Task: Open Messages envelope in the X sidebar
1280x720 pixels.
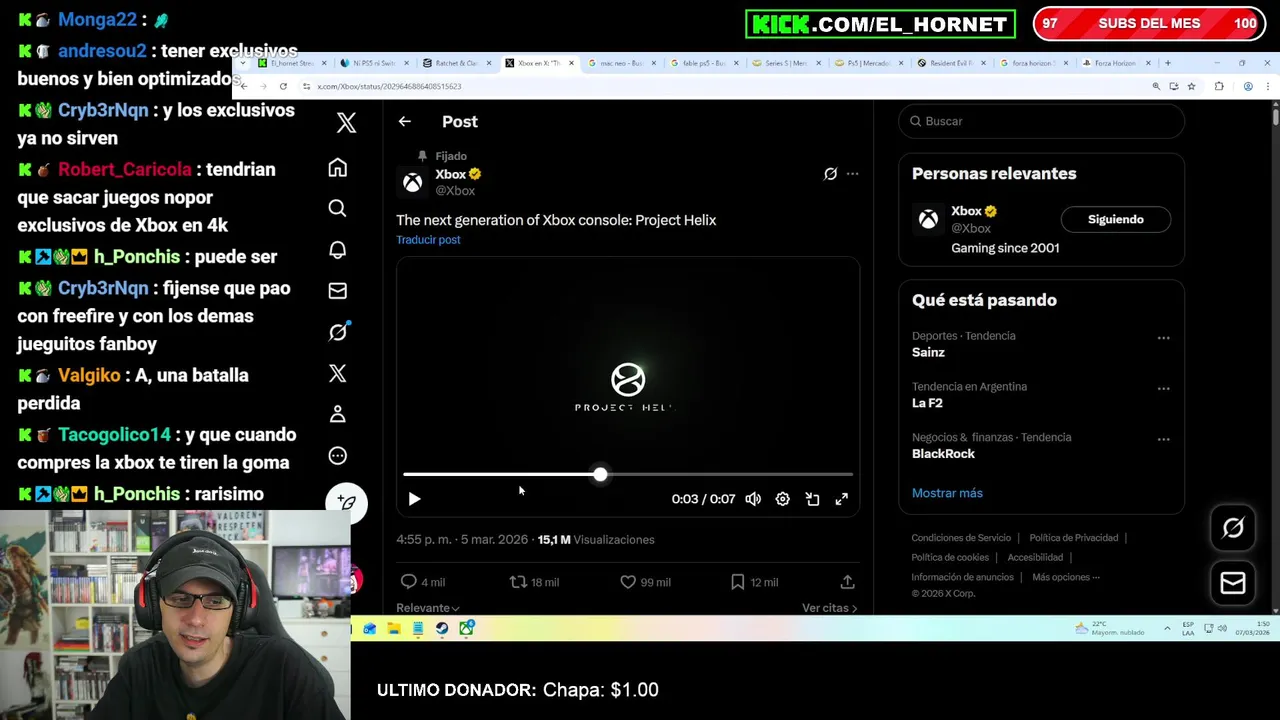Action: [x=338, y=291]
